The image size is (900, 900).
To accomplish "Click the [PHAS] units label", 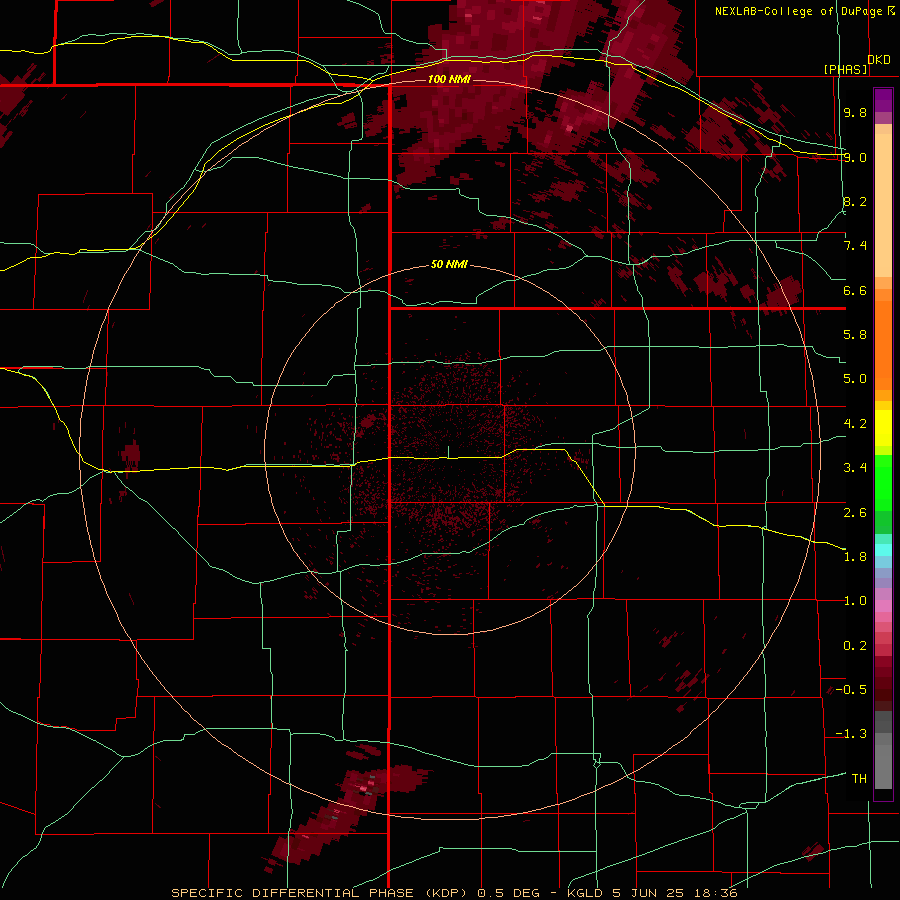I will coord(845,70).
